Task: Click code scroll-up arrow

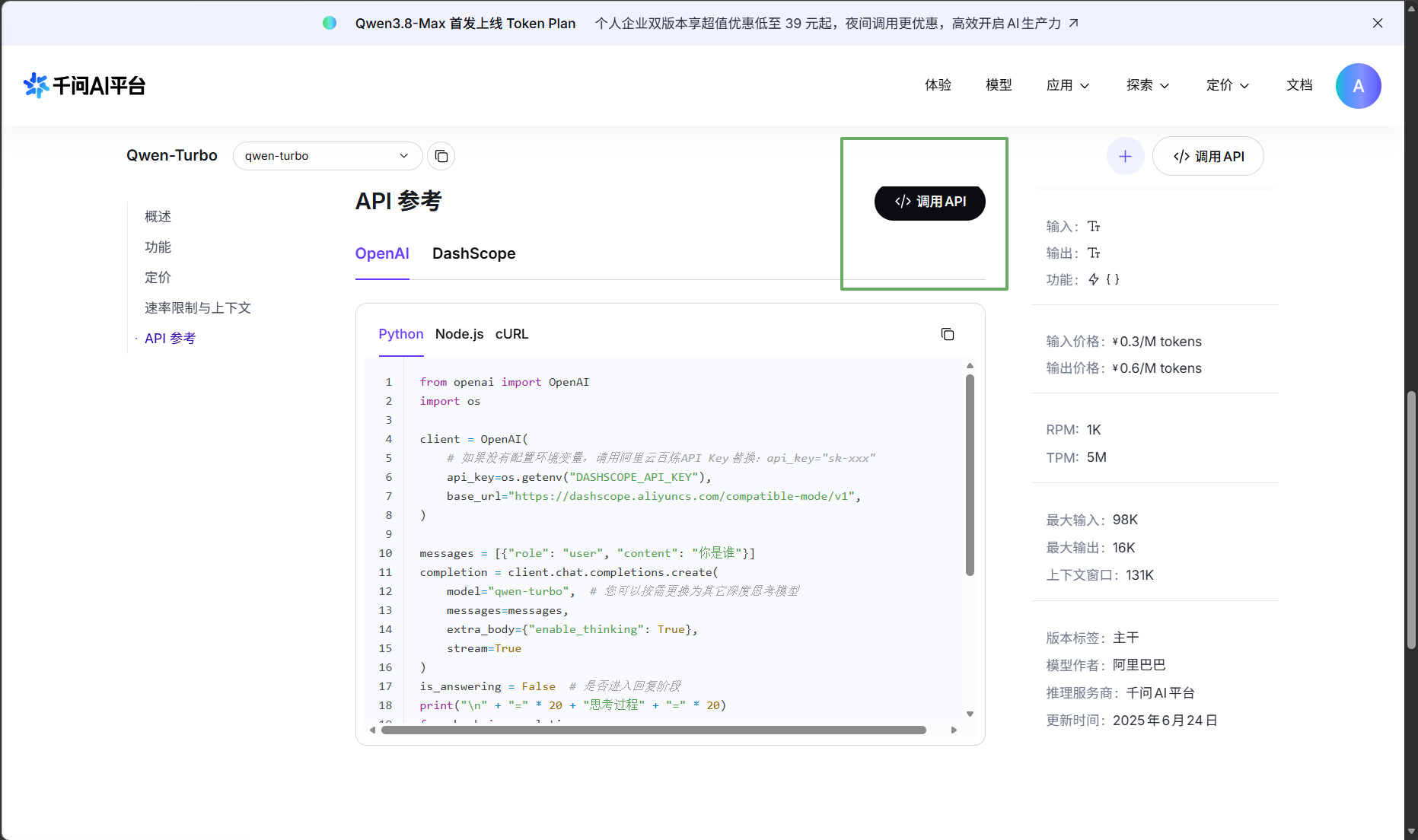Action: tap(970, 366)
